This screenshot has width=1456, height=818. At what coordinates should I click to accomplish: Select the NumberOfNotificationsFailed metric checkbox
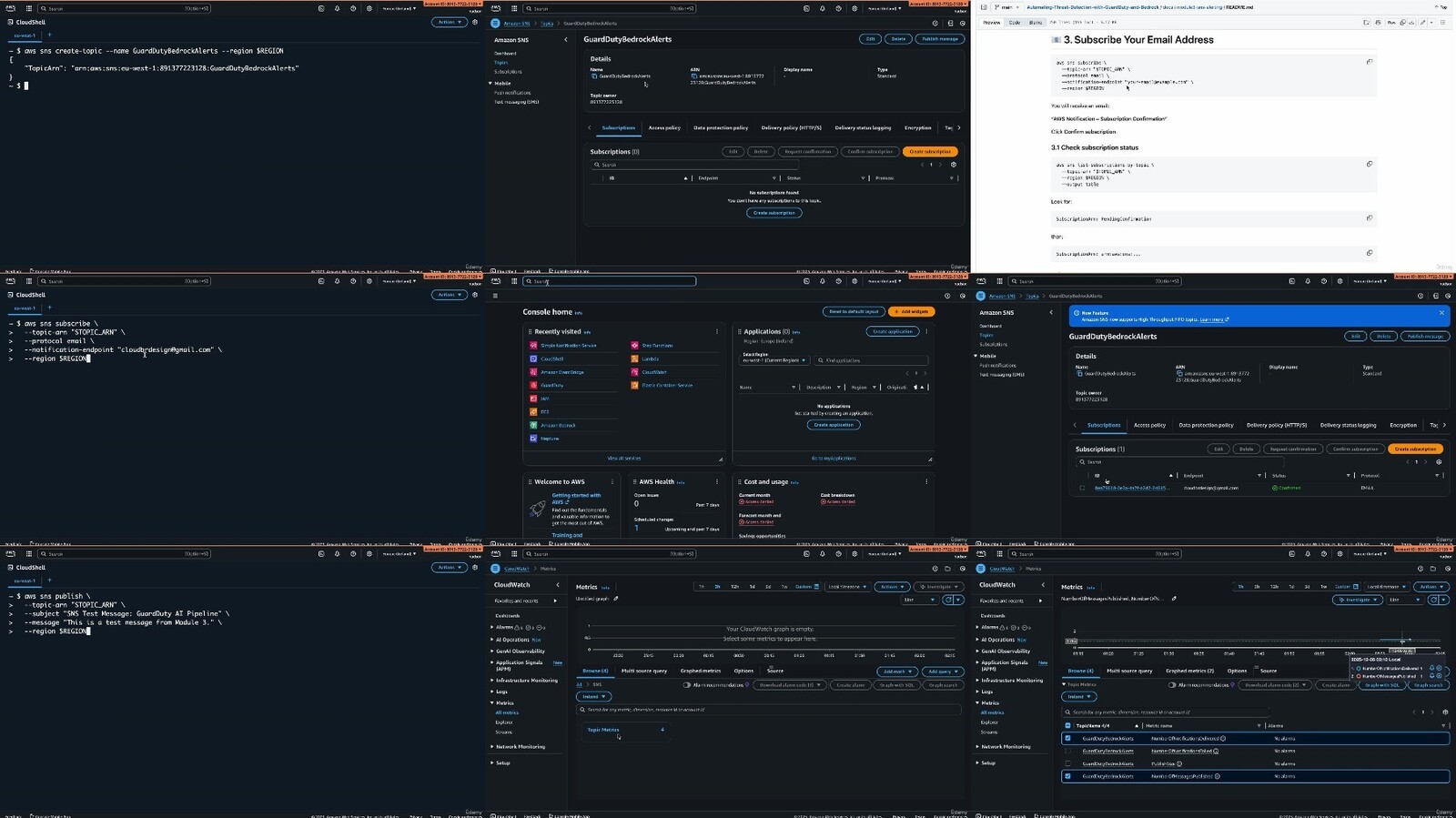click(x=1067, y=751)
